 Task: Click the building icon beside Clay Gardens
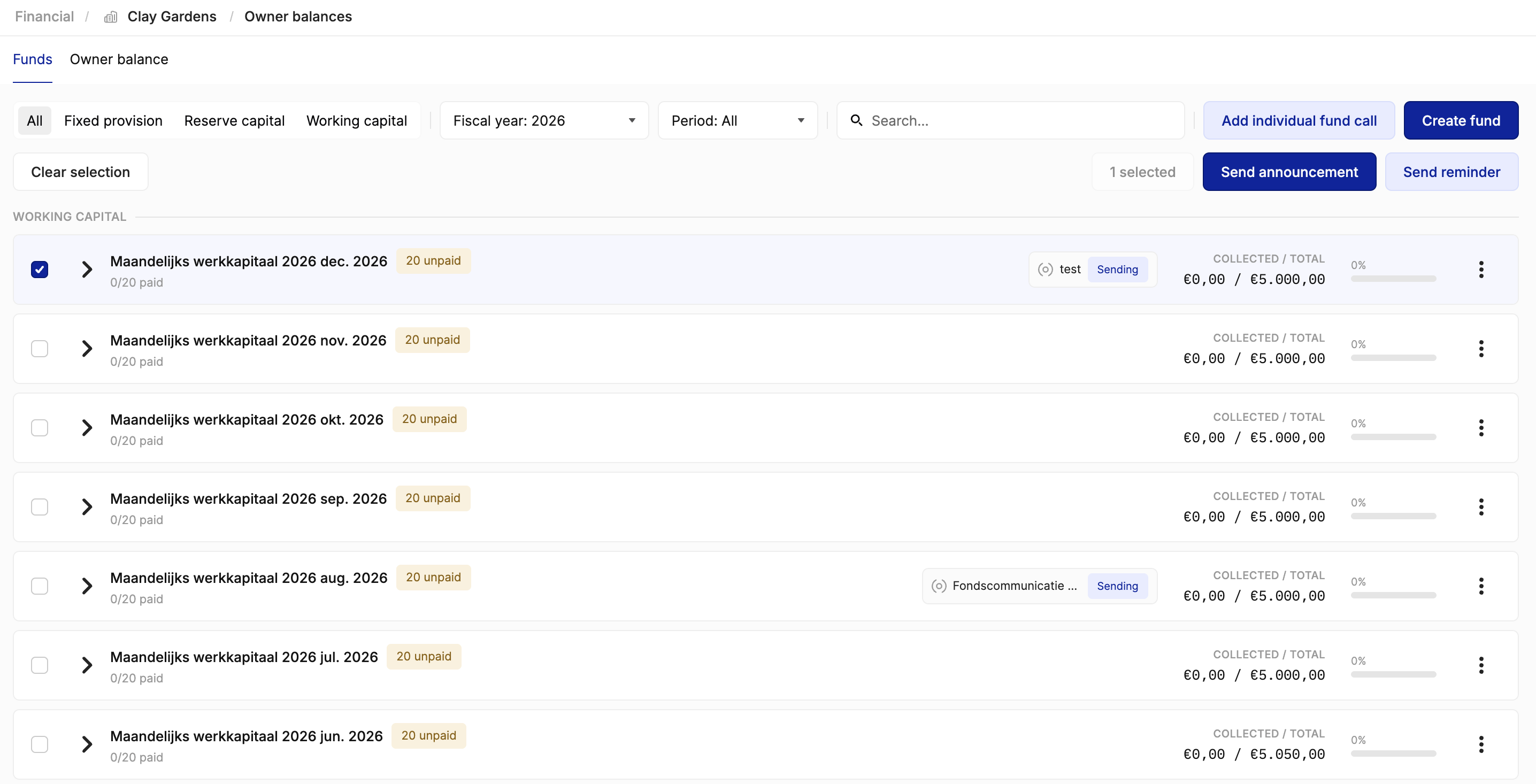[110, 17]
